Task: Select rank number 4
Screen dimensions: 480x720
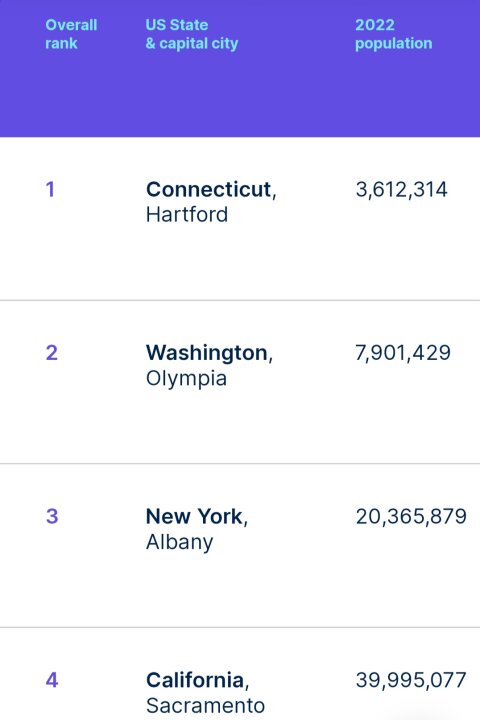Action: (52, 680)
